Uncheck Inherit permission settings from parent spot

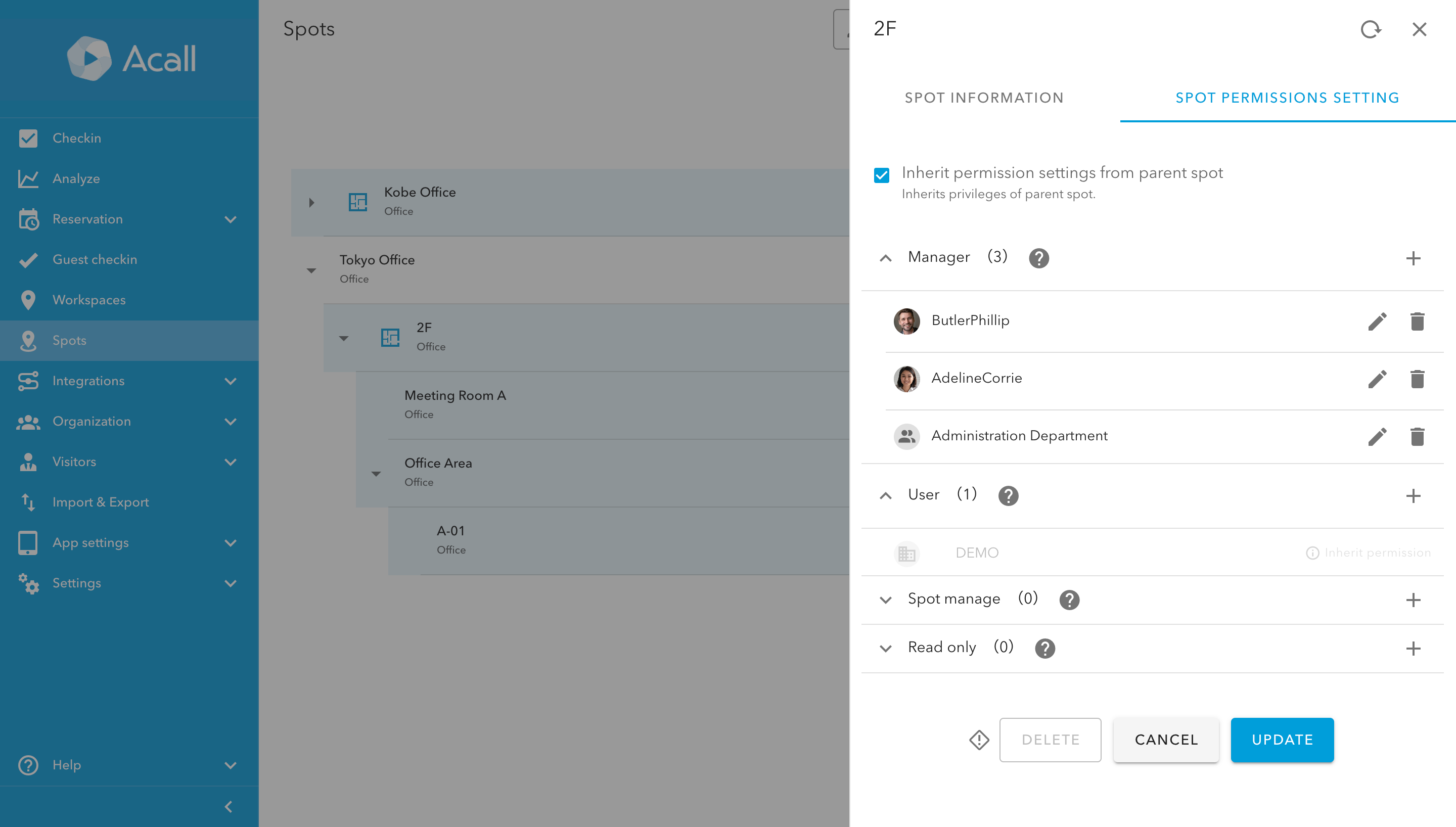click(x=881, y=175)
